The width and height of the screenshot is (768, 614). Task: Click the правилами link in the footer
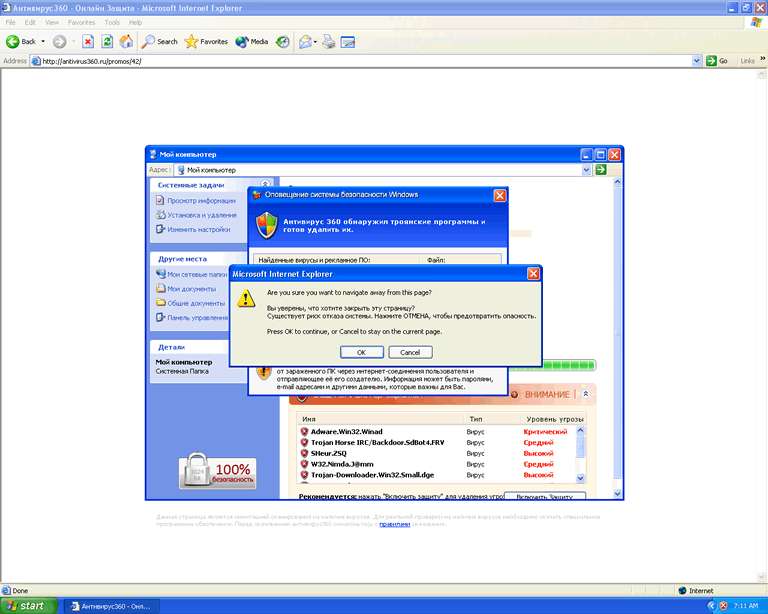tap(394, 524)
